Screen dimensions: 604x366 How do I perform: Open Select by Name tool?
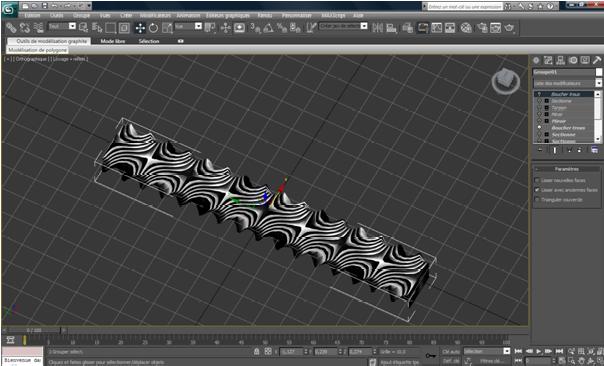[97, 27]
